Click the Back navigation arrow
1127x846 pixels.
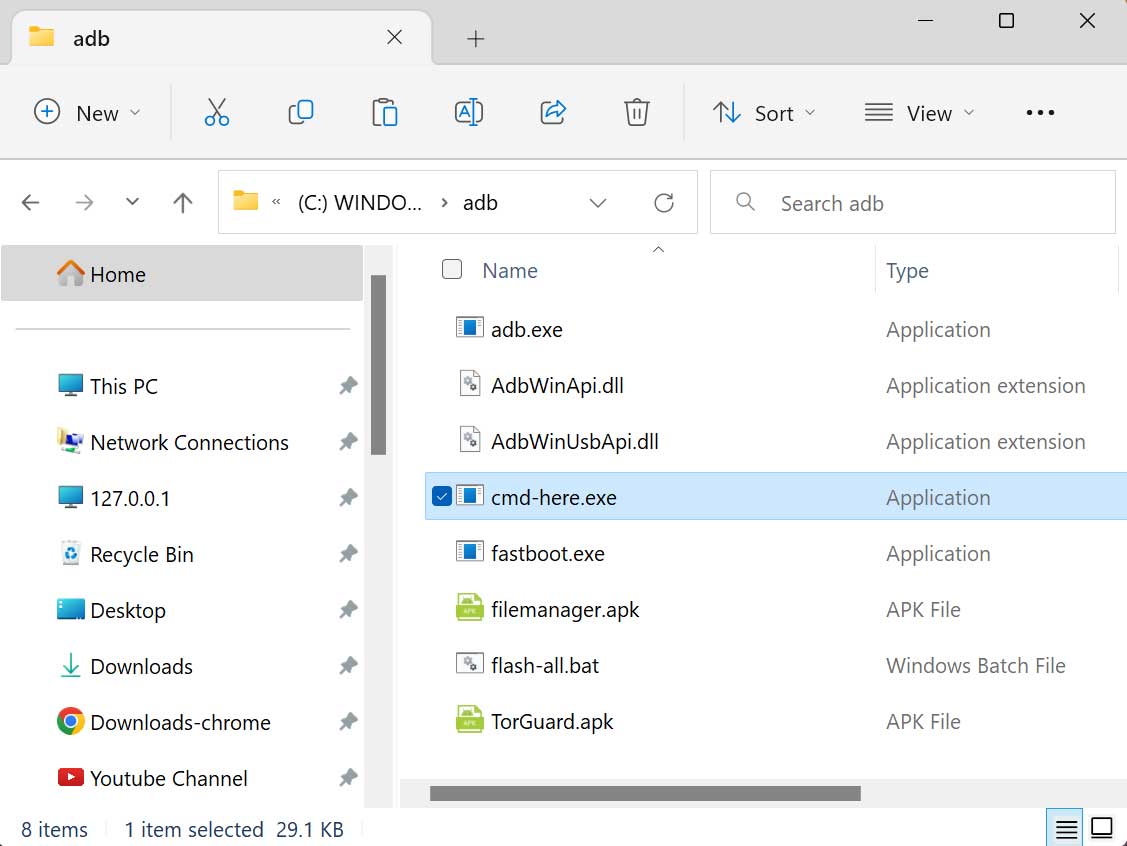pyautogui.click(x=30, y=202)
